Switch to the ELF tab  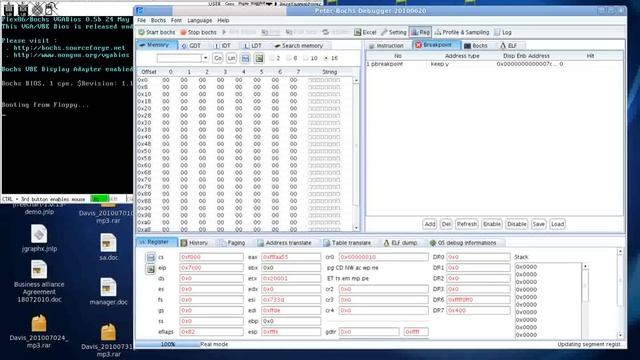(x=509, y=46)
